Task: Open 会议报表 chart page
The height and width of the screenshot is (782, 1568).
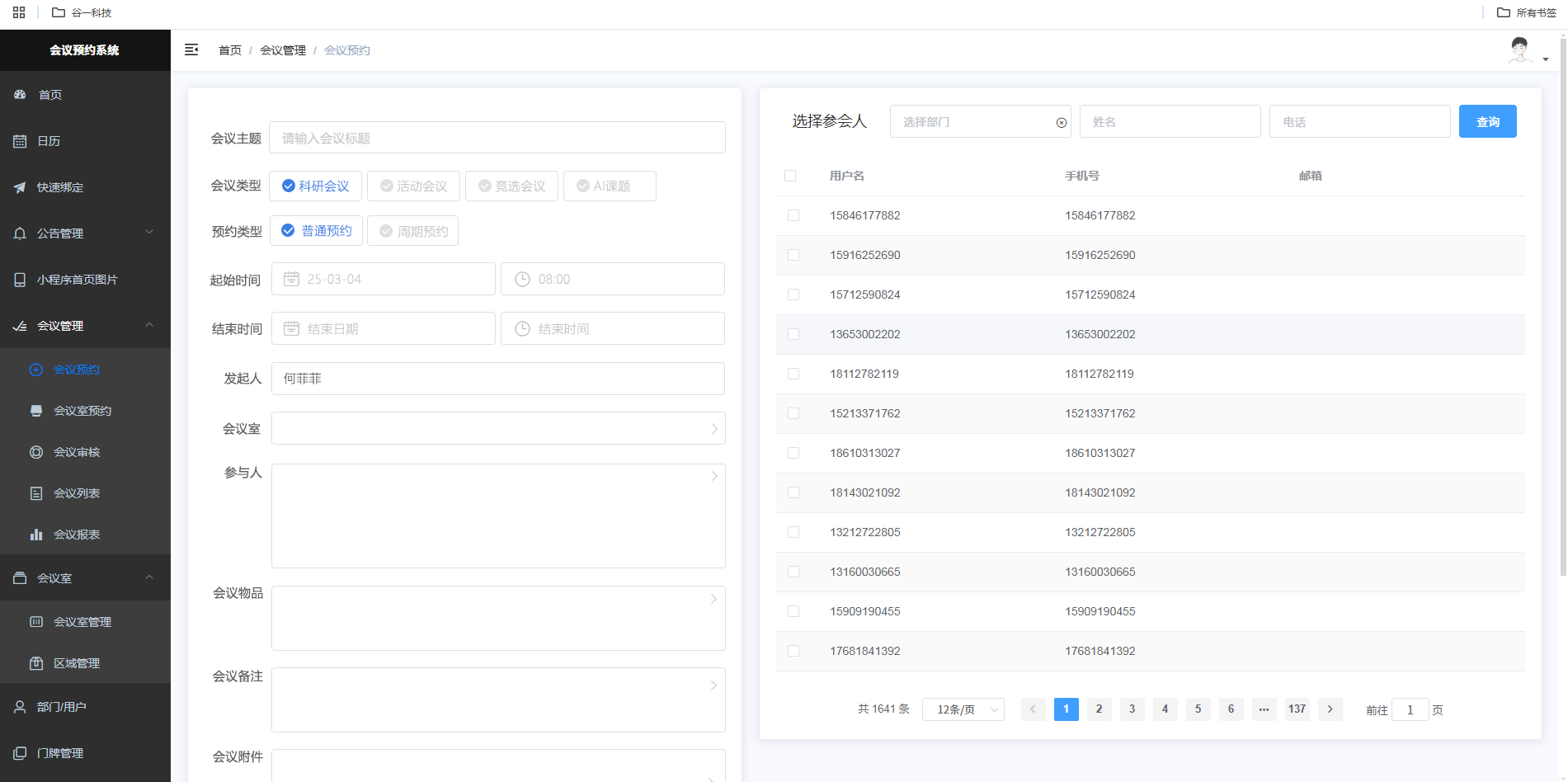Action: click(x=77, y=535)
